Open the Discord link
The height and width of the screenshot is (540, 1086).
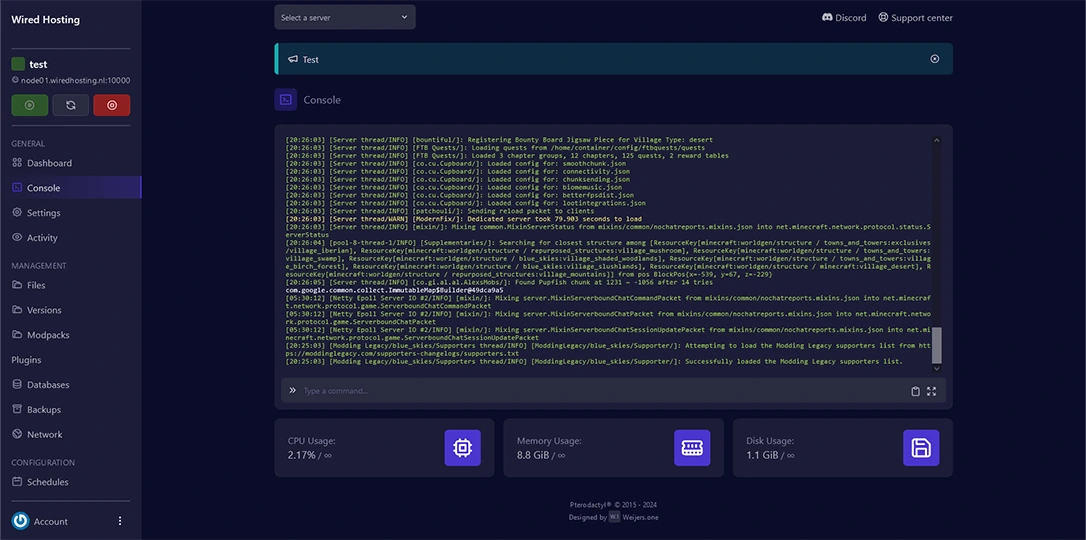tap(844, 18)
